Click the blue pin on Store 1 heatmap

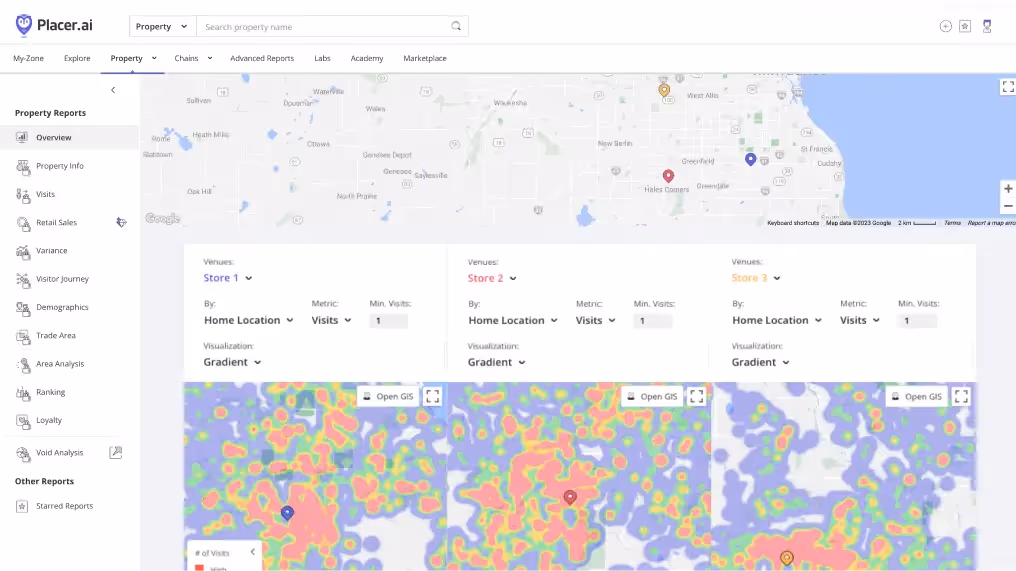coord(287,513)
